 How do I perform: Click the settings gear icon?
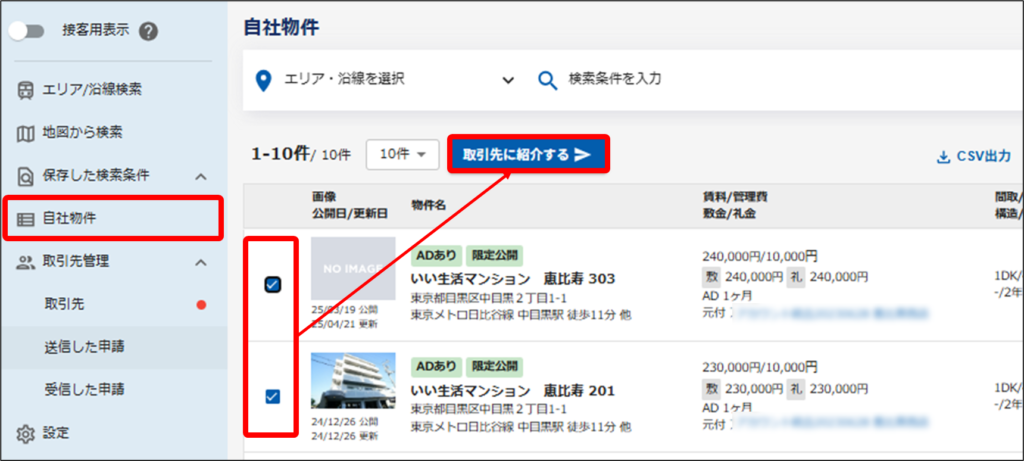[27, 433]
